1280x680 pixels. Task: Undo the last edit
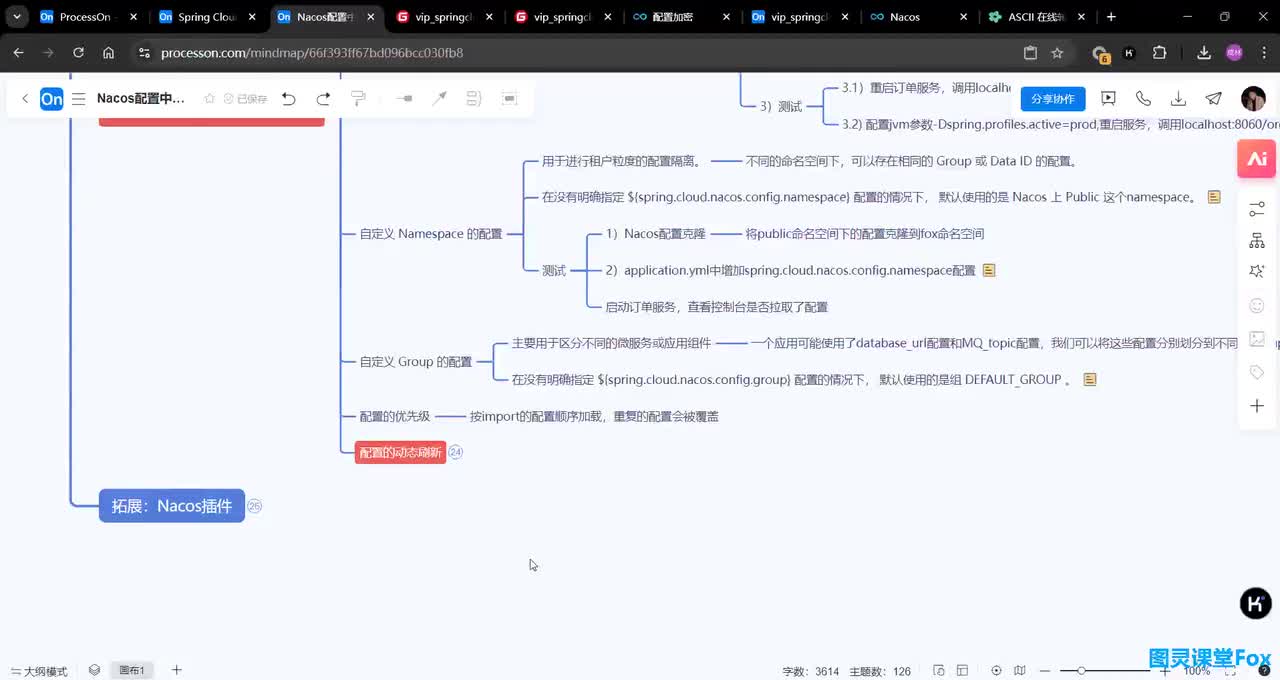289,98
